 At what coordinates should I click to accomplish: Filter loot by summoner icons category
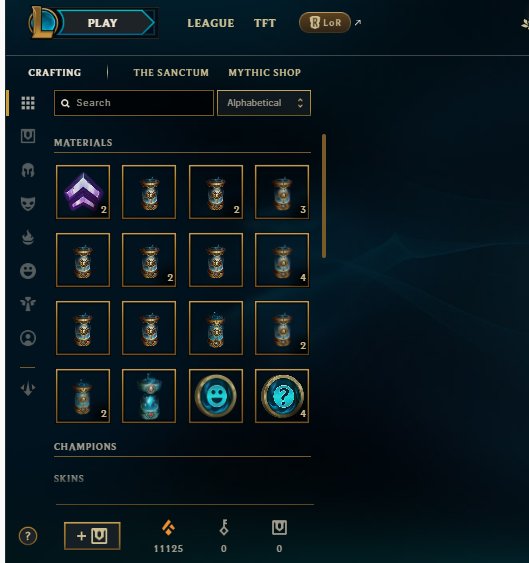click(x=28, y=338)
